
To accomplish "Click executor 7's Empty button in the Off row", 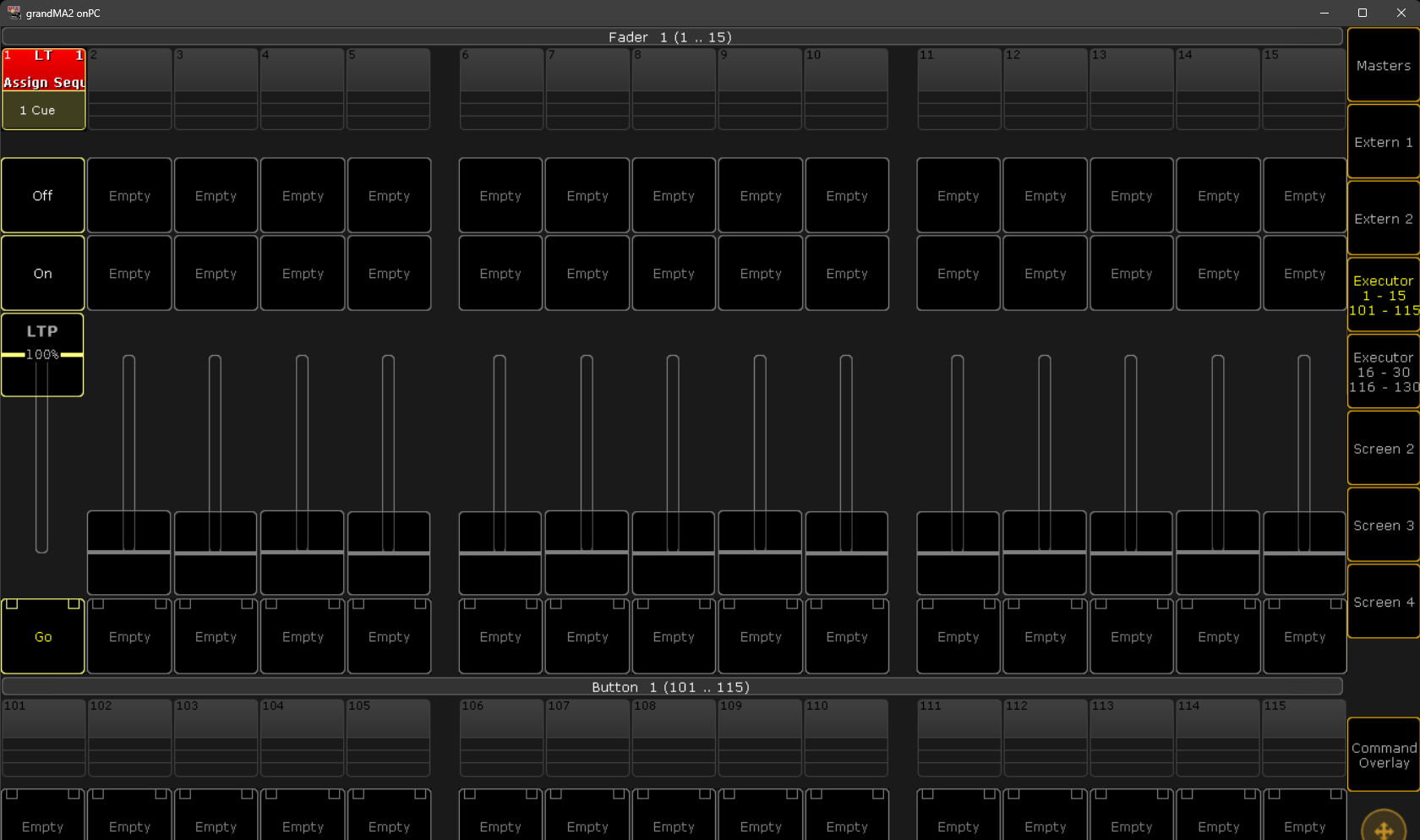I will (587, 195).
